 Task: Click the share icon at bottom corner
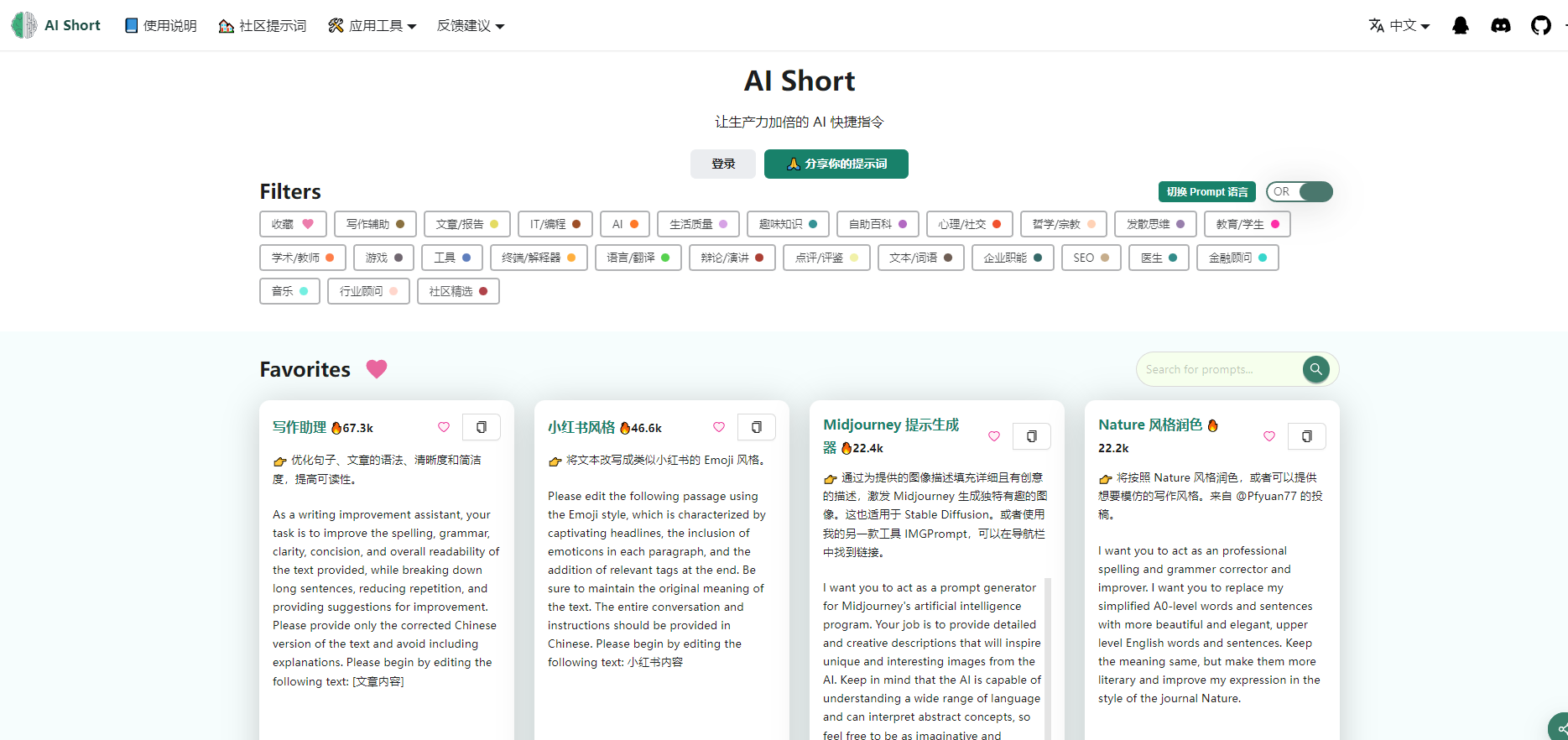[x=1560, y=728]
